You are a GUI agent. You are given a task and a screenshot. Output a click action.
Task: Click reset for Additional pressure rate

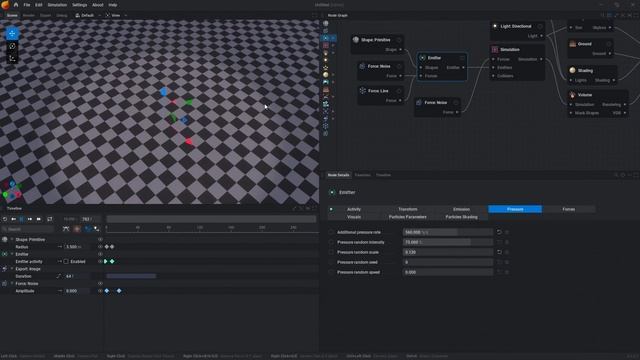(x=499, y=232)
